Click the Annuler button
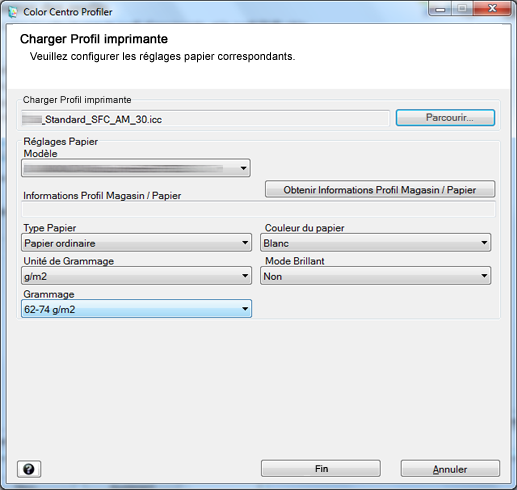The width and height of the screenshot is (517, 490). (x=450, y=469)
